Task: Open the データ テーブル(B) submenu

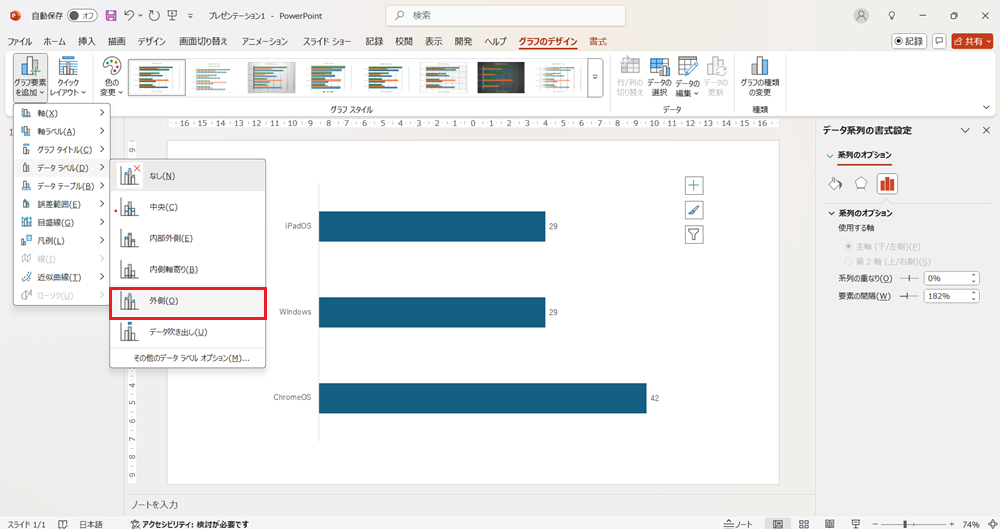Action: [62, 186]
